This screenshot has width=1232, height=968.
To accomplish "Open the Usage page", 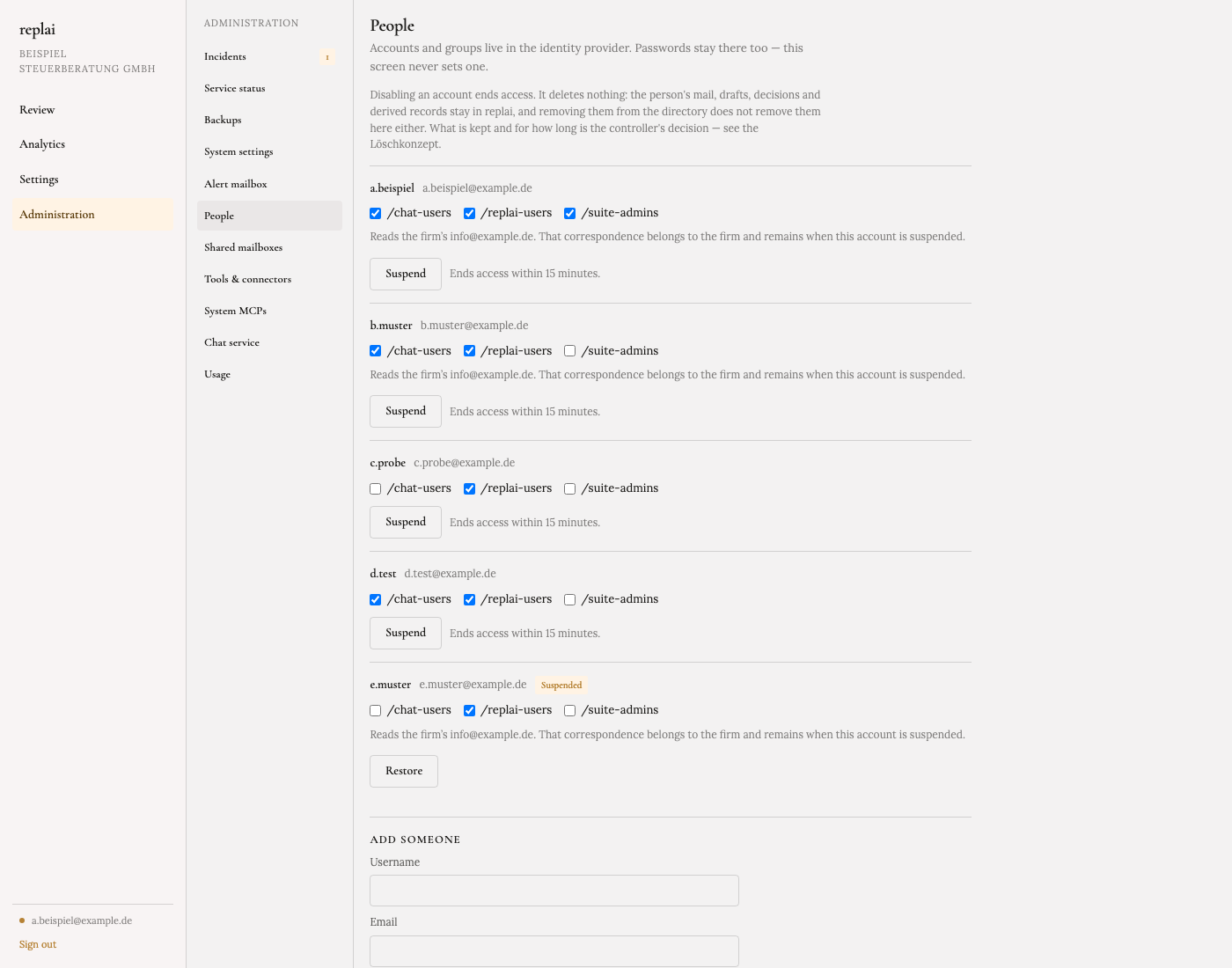I will point(269,374).
